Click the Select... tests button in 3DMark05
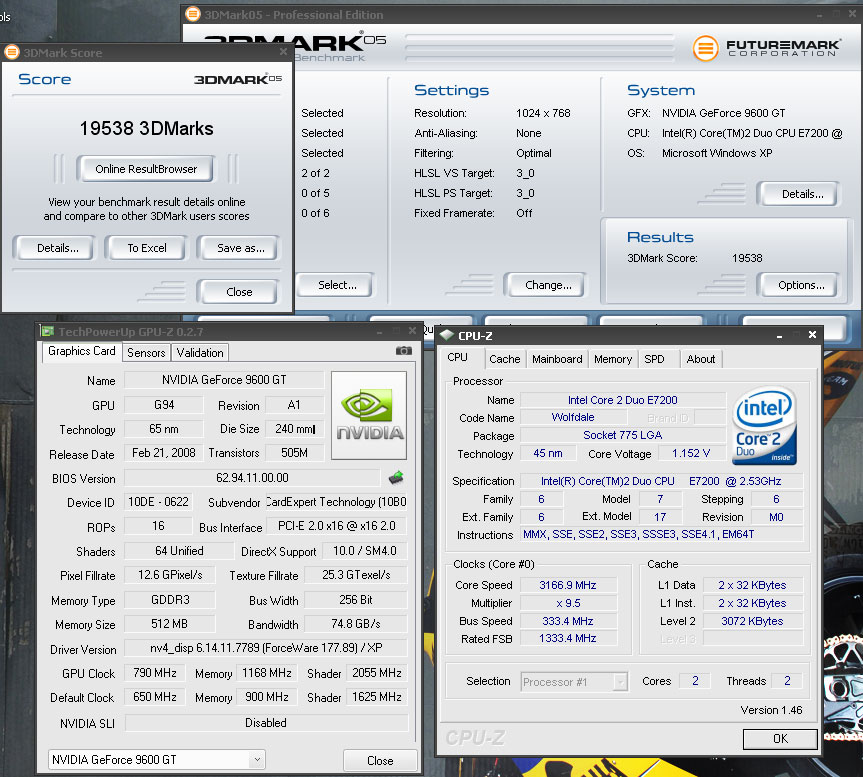The width and height of the screenshot is (863, 777). click(337, 285)
